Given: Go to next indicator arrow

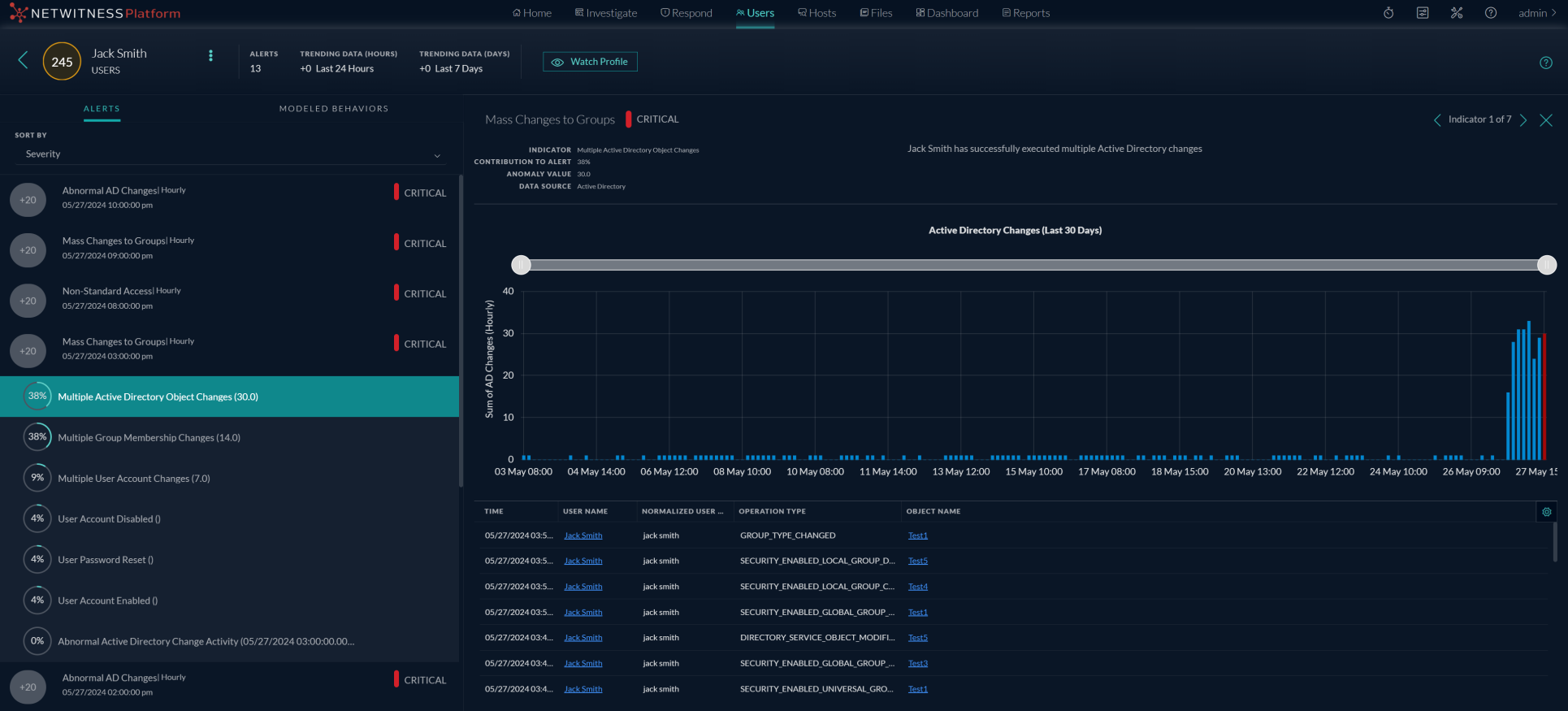Looking at the screenshot, I should click(1523, 120).
